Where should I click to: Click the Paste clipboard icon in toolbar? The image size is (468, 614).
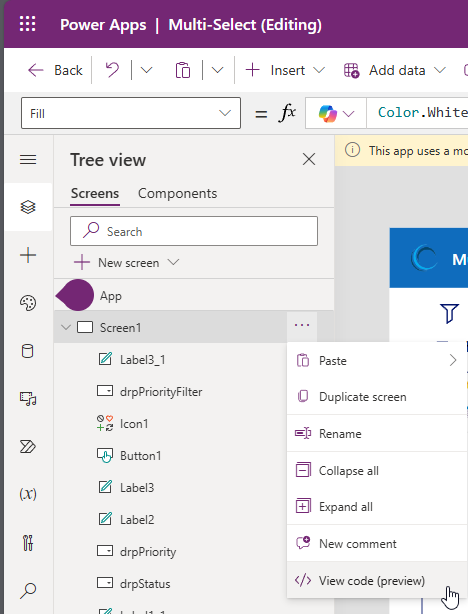click(183, 70)
